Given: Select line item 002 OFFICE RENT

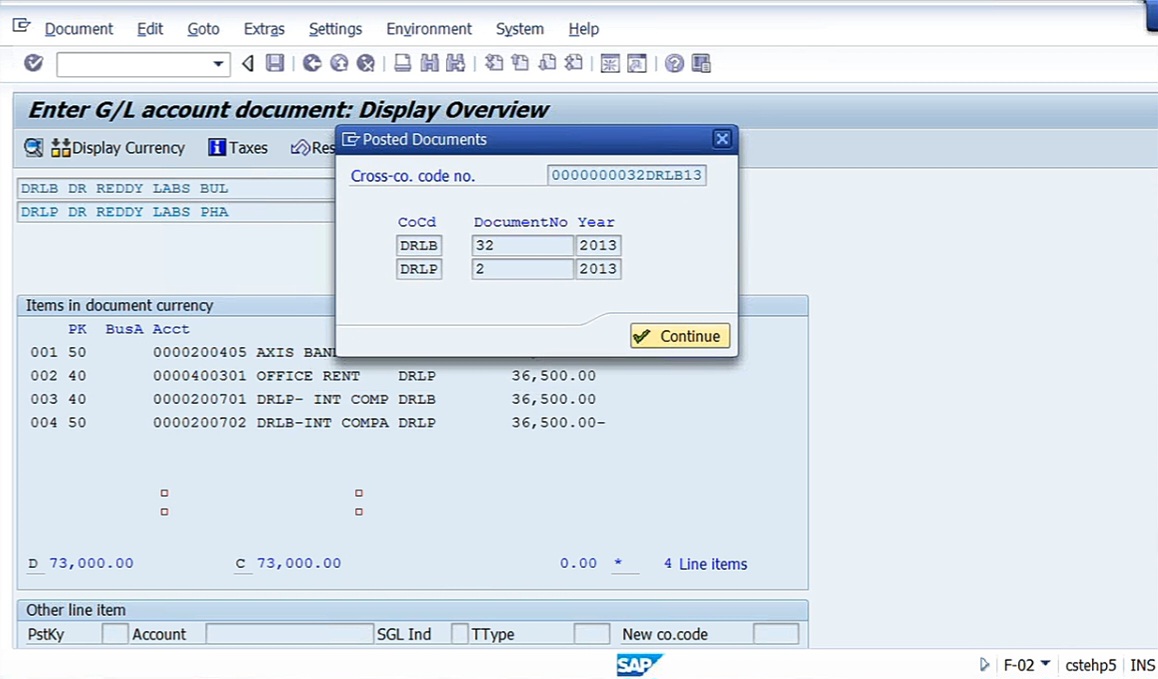Looking at the screenshot, I should 313,375.
